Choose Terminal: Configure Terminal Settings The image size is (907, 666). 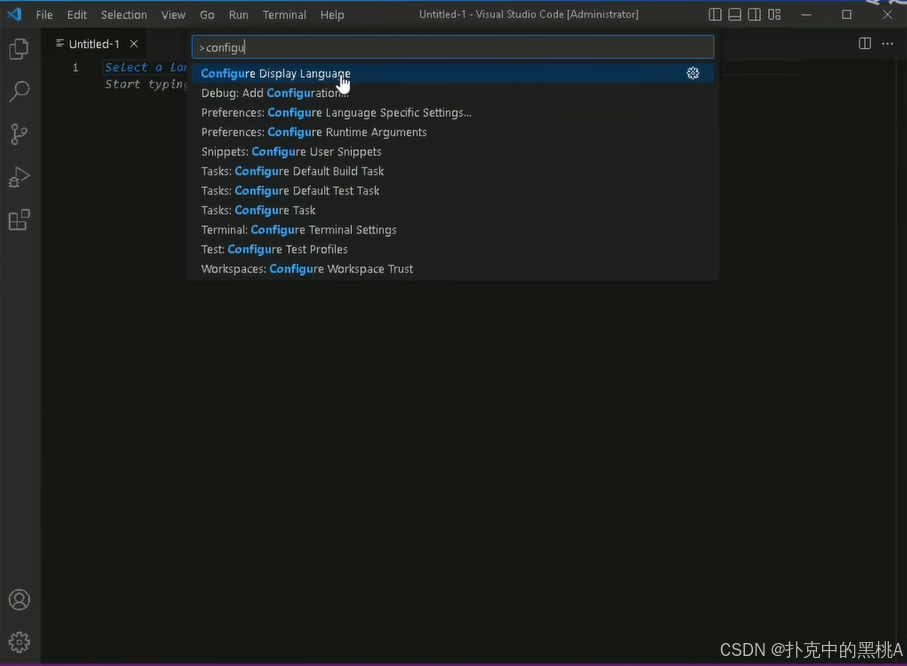tap(453, 230)
